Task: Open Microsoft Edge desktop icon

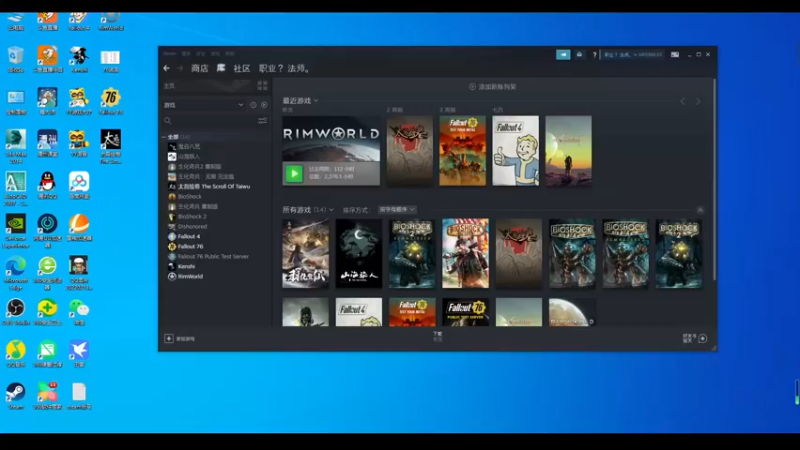Action: [16, 273]
